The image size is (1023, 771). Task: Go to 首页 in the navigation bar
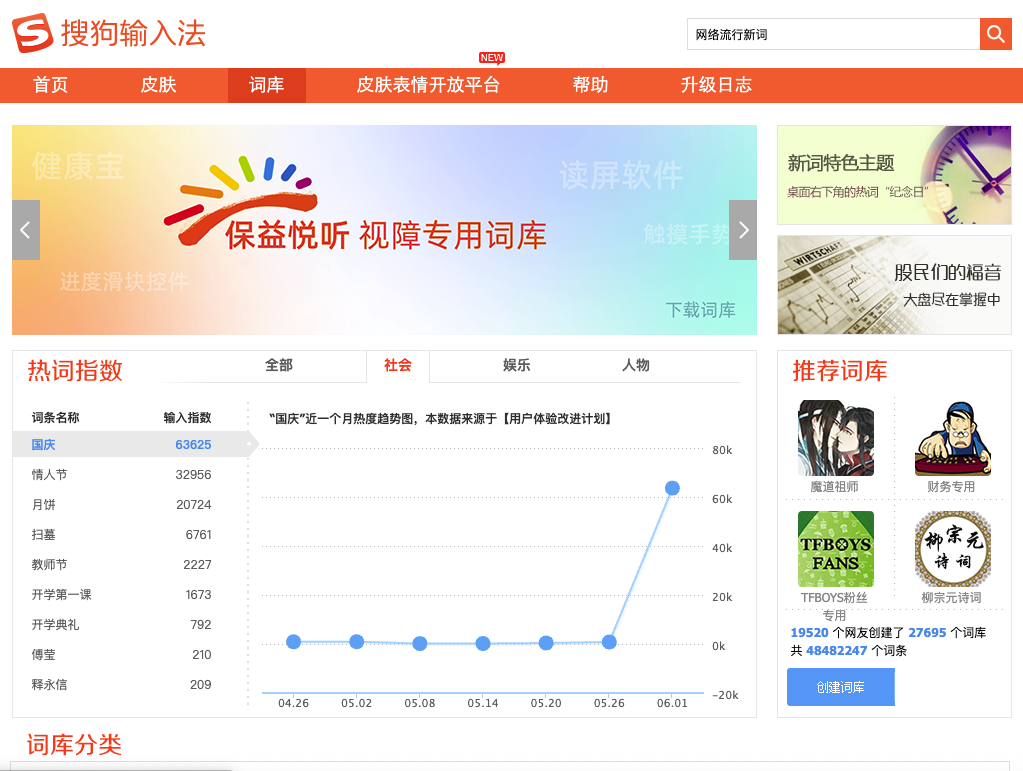pos(50,85)
